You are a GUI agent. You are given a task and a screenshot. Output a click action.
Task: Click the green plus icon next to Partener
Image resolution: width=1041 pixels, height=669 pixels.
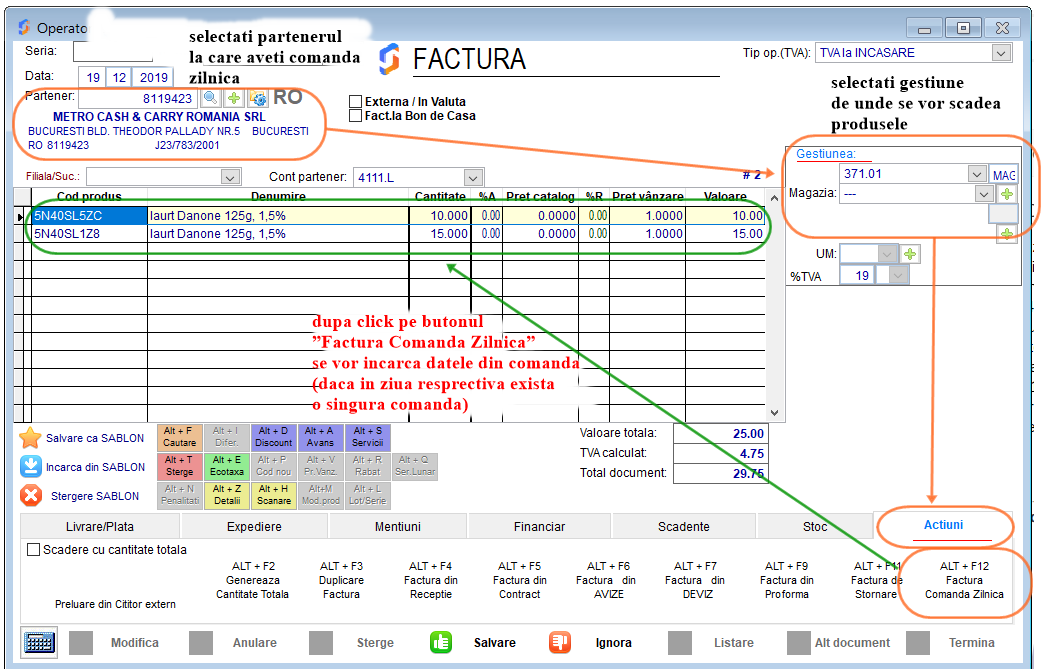(x=234, y=98)
